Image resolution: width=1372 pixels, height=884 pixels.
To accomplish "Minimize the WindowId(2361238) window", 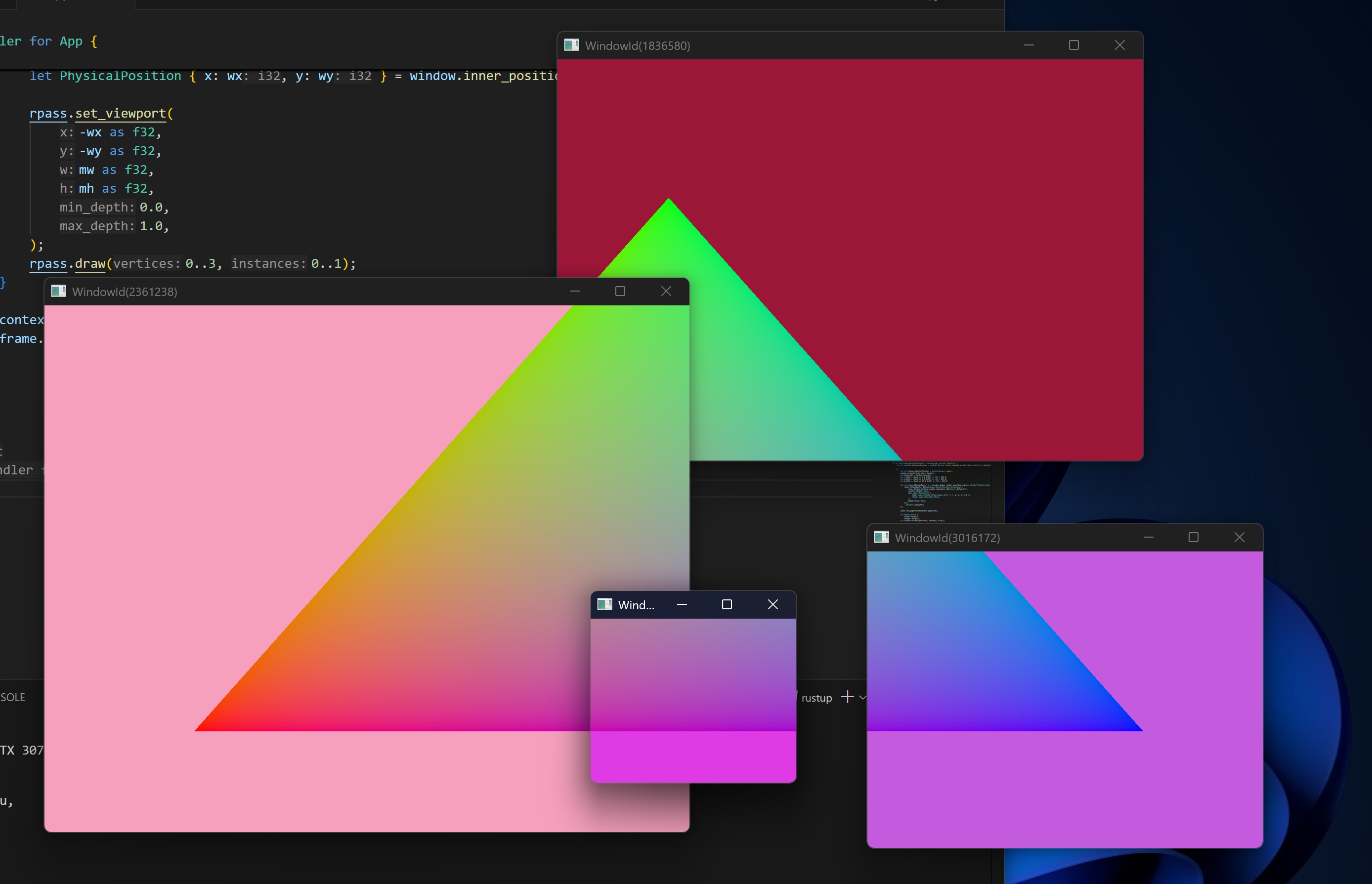I will [575, 291].
